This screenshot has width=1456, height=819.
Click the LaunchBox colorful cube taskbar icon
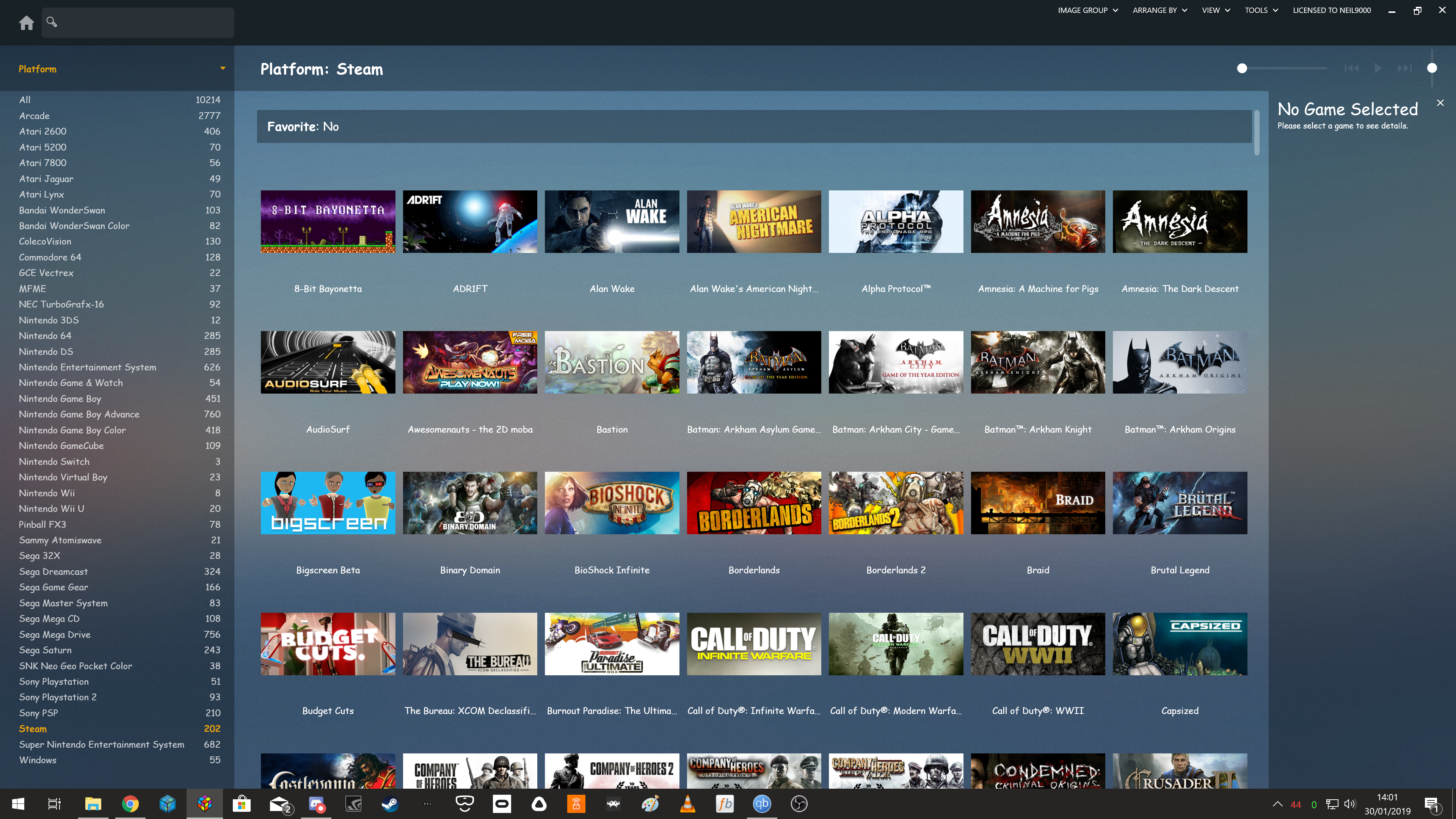click(205, 804)
